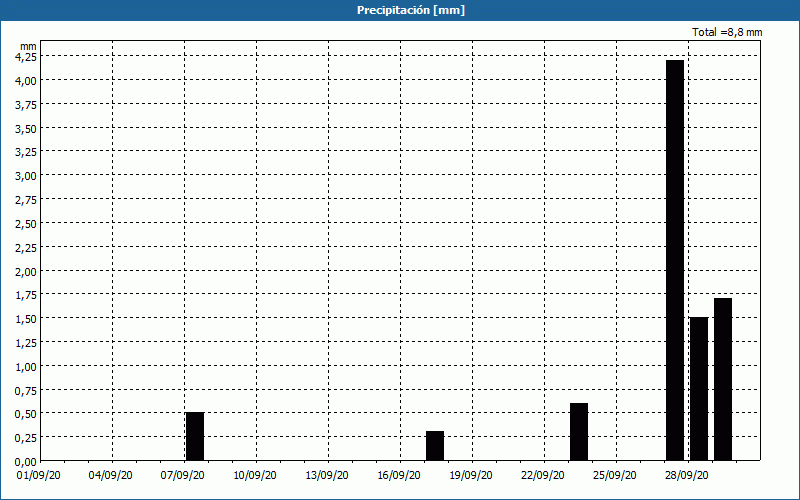This screenshot has width=800, height=500.
Task: Click the 2,25 y-axis label
Action: (x=26, y=248)
